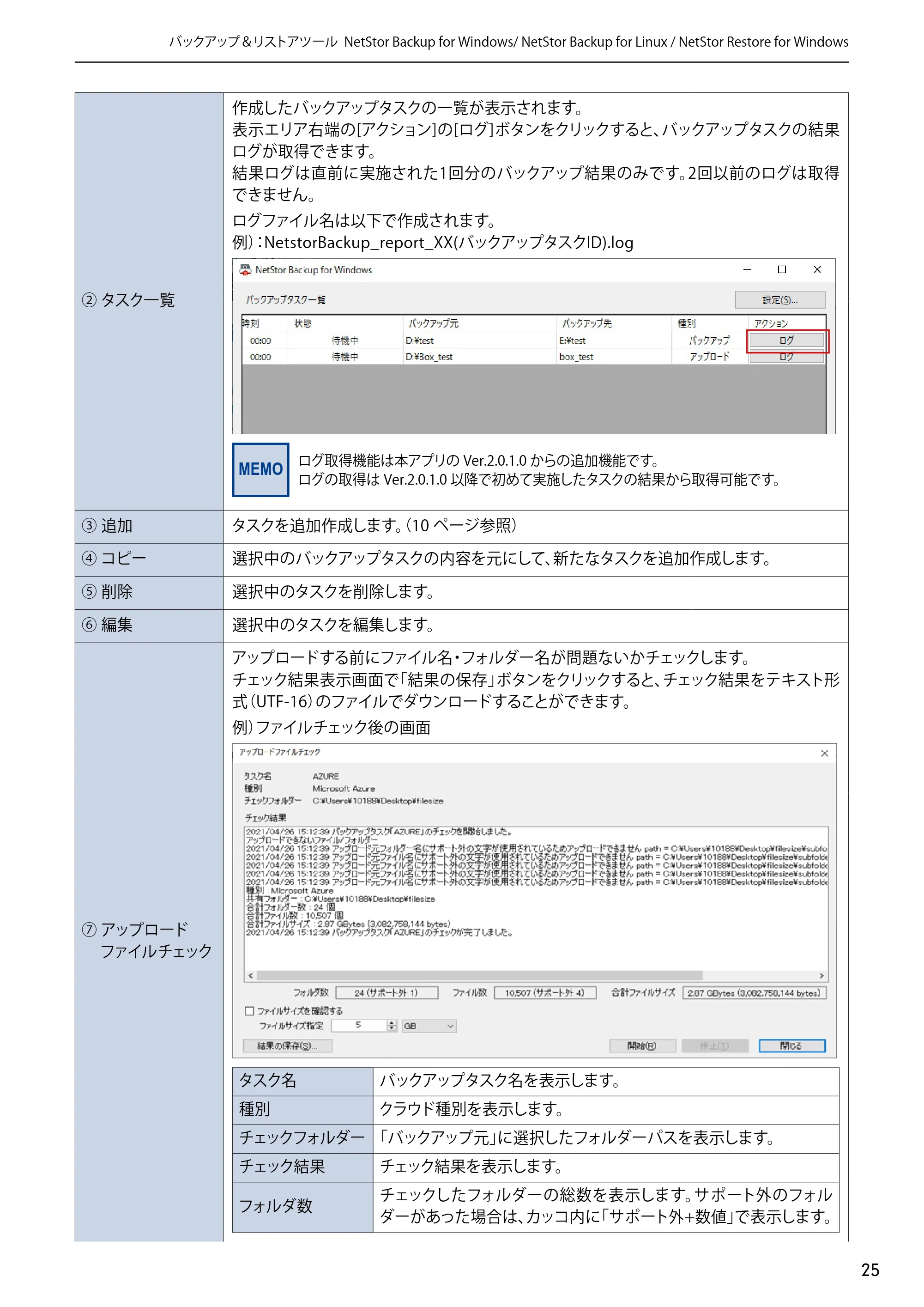
Task: Click the フォルダ数 field showing 24 (サポート外 1)
Action: tap(387, 993)
